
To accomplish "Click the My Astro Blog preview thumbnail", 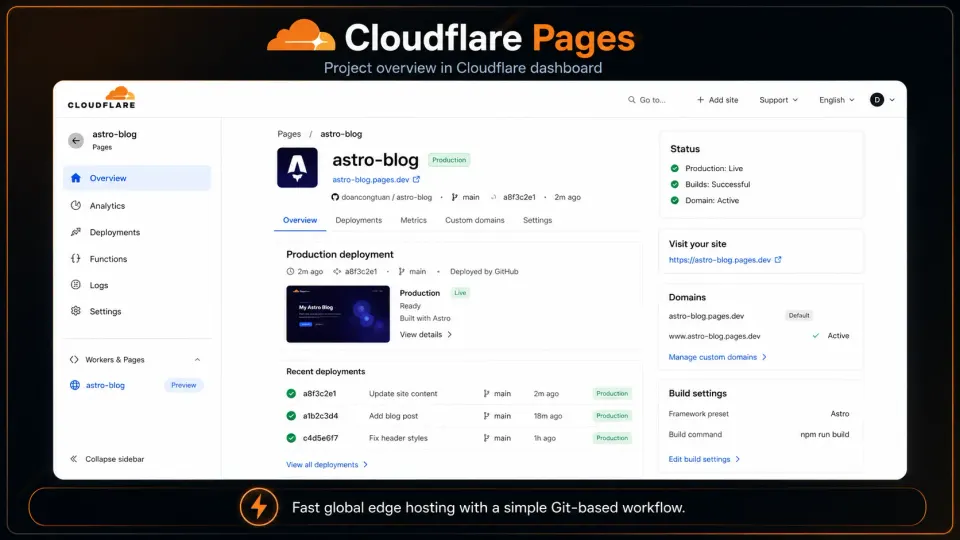I will pyautogui.click(x=338, y=314).
